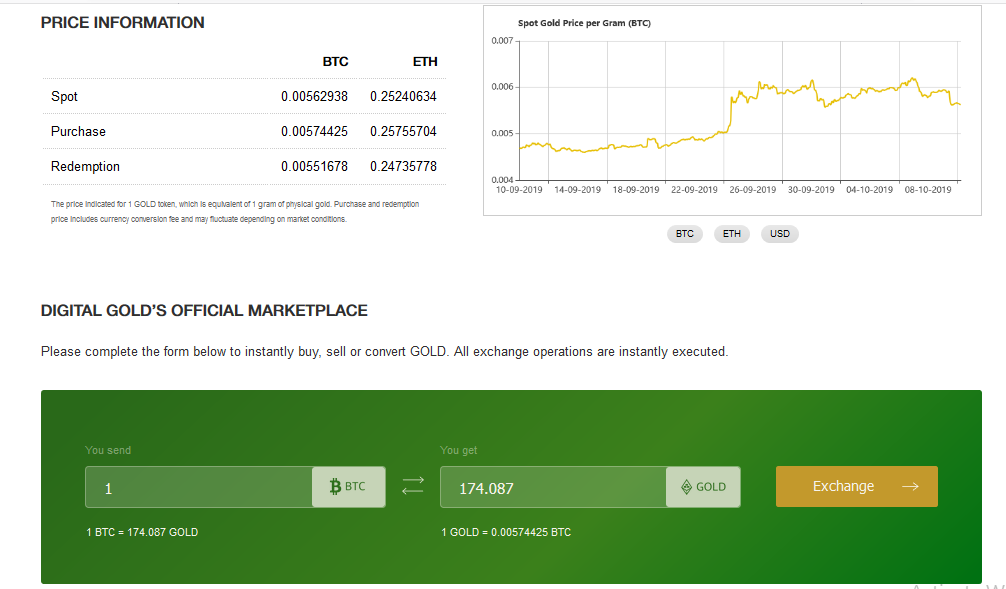
Task: Select Purchase BTC price 0.00574425
Action: point(314,132)
